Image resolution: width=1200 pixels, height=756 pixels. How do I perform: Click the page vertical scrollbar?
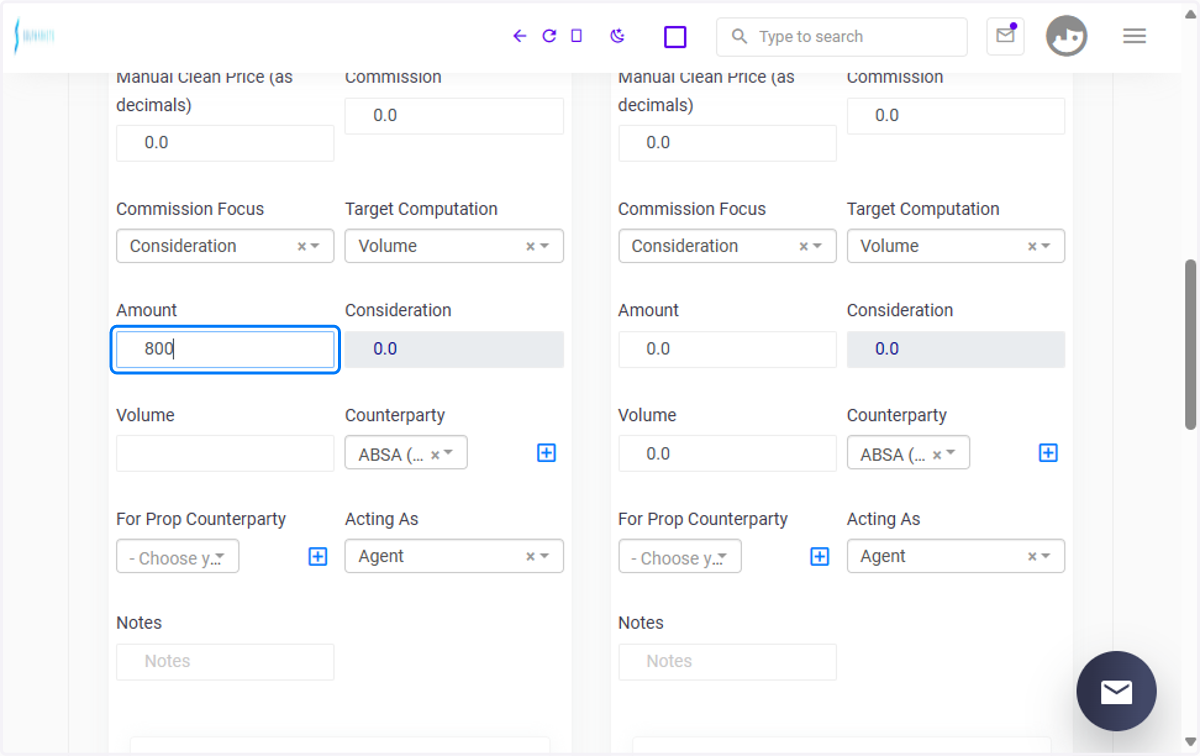[1190, 345]
